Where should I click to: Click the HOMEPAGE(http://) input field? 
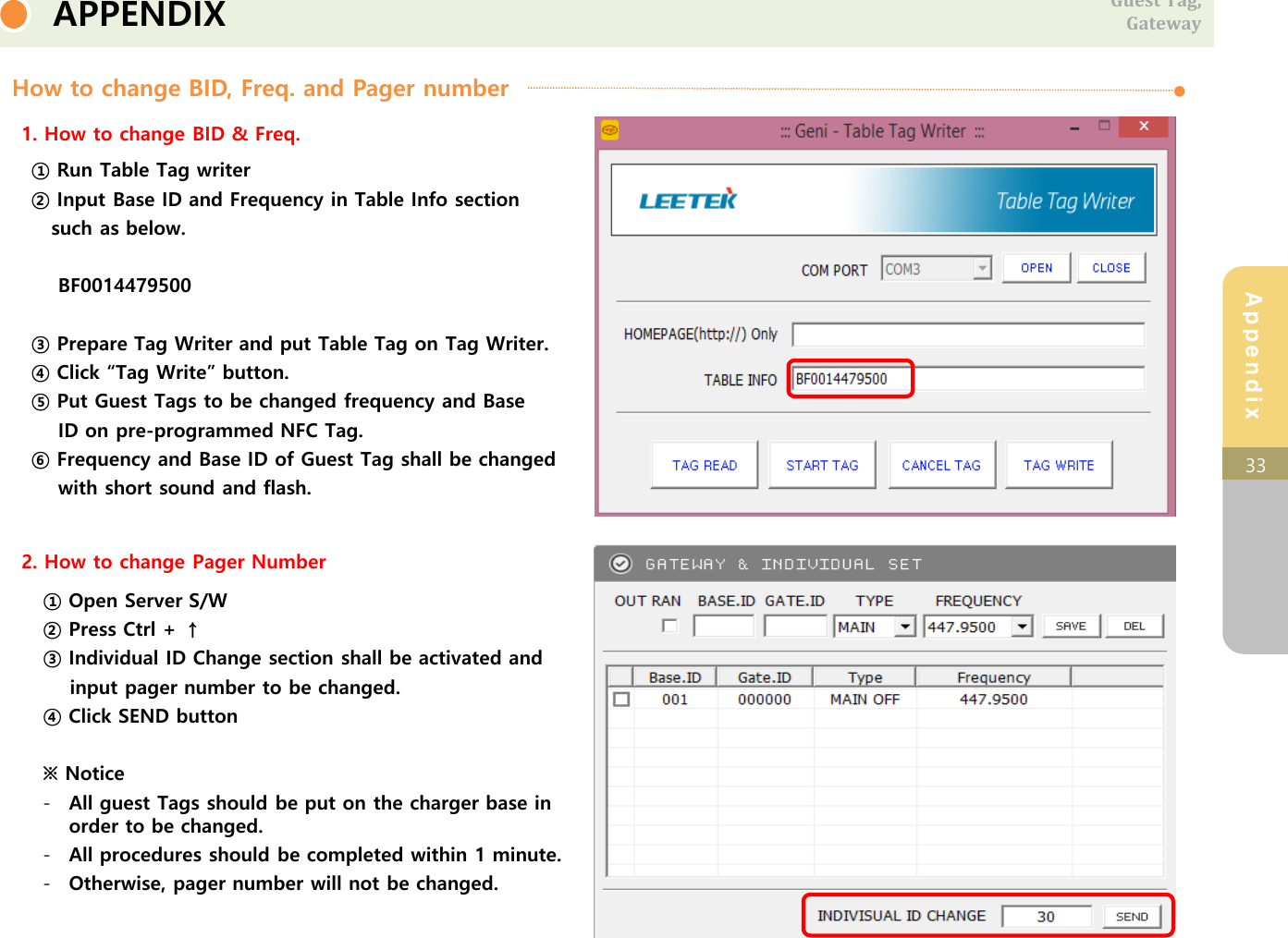[968, 335]
